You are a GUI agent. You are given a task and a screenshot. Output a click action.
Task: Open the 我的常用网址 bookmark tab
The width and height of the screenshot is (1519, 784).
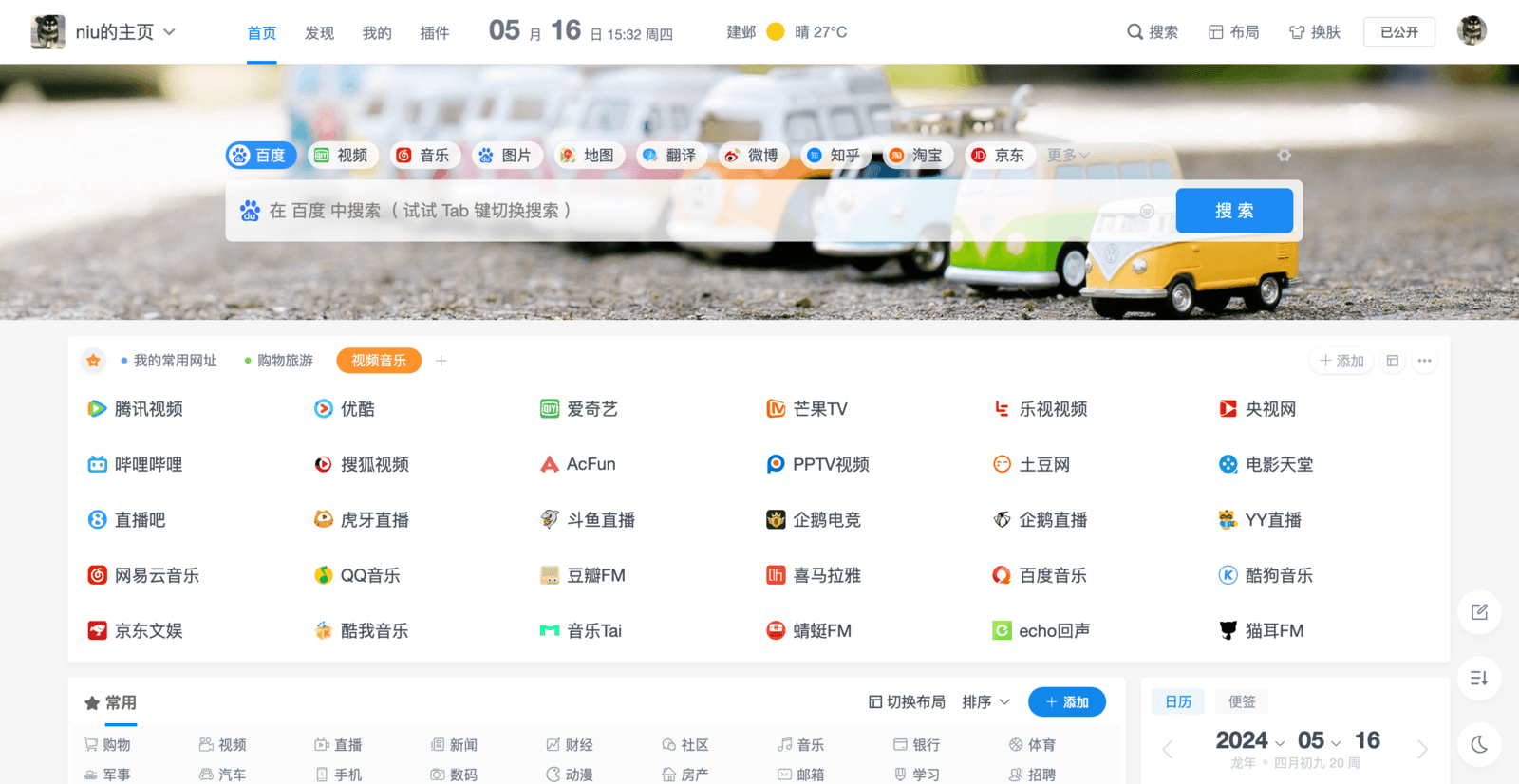[169, 361]
